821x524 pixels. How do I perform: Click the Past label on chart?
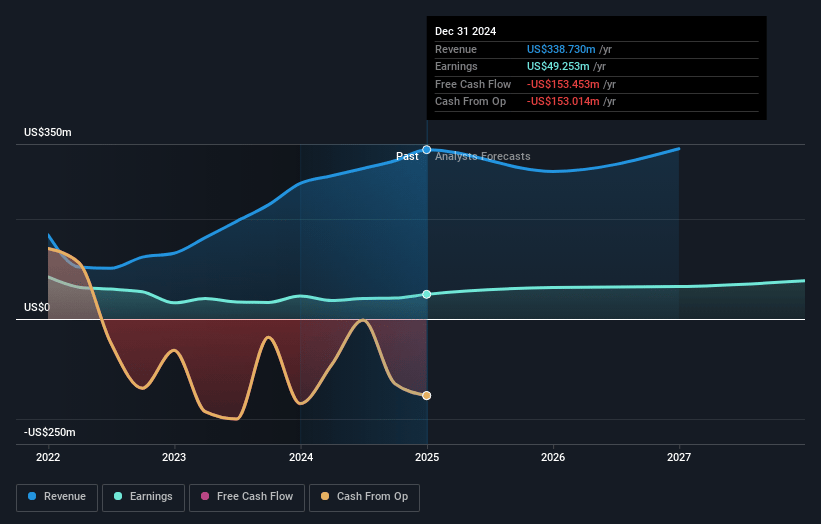pos(407,156)
